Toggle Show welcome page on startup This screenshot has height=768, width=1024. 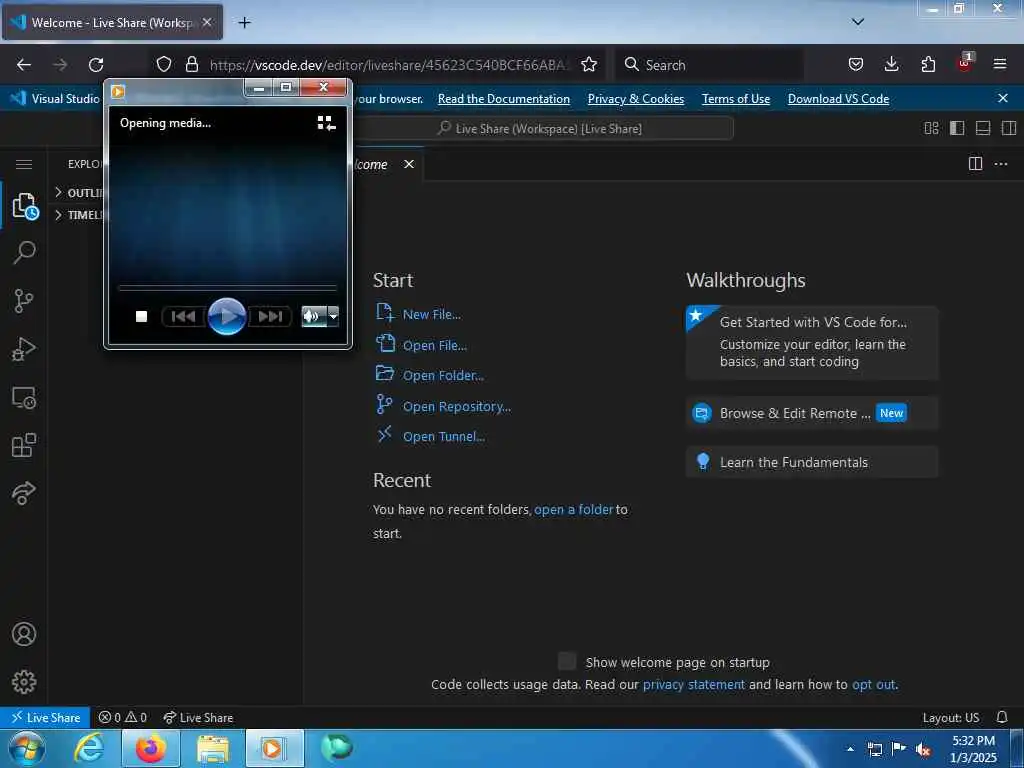pyautogui.click(x=567, y=661)
